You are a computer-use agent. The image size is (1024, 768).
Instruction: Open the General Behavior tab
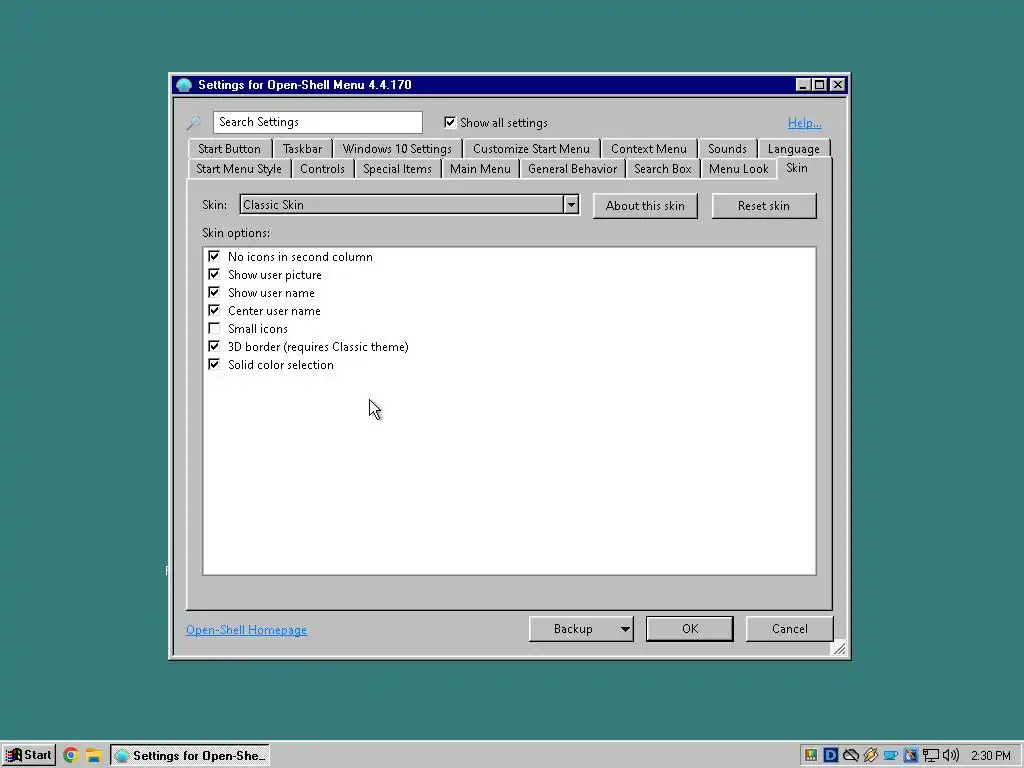pyautogui.click(x=572, y=169)
